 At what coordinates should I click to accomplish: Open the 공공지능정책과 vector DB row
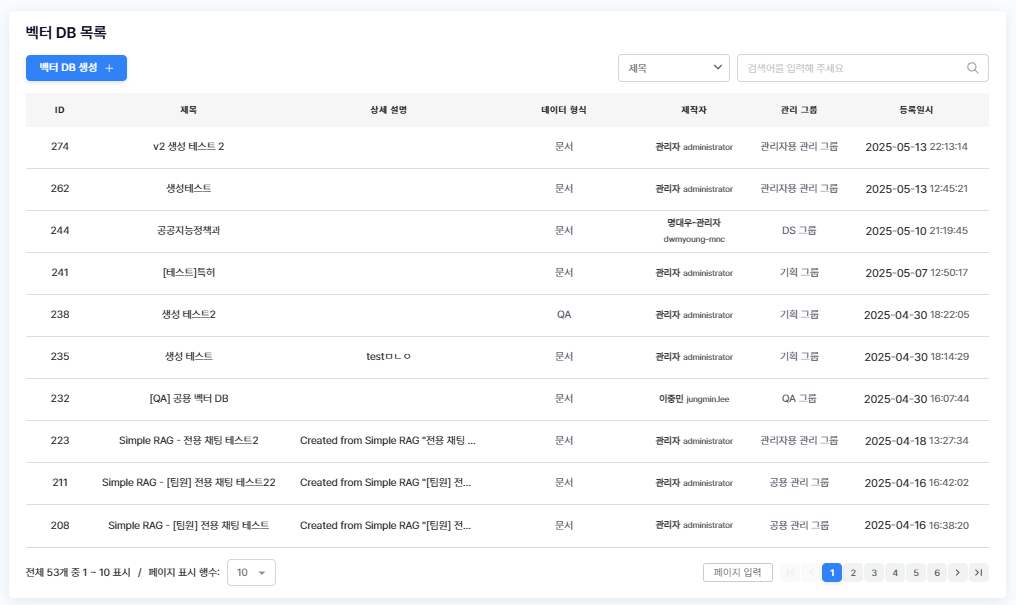coord(188,230)
